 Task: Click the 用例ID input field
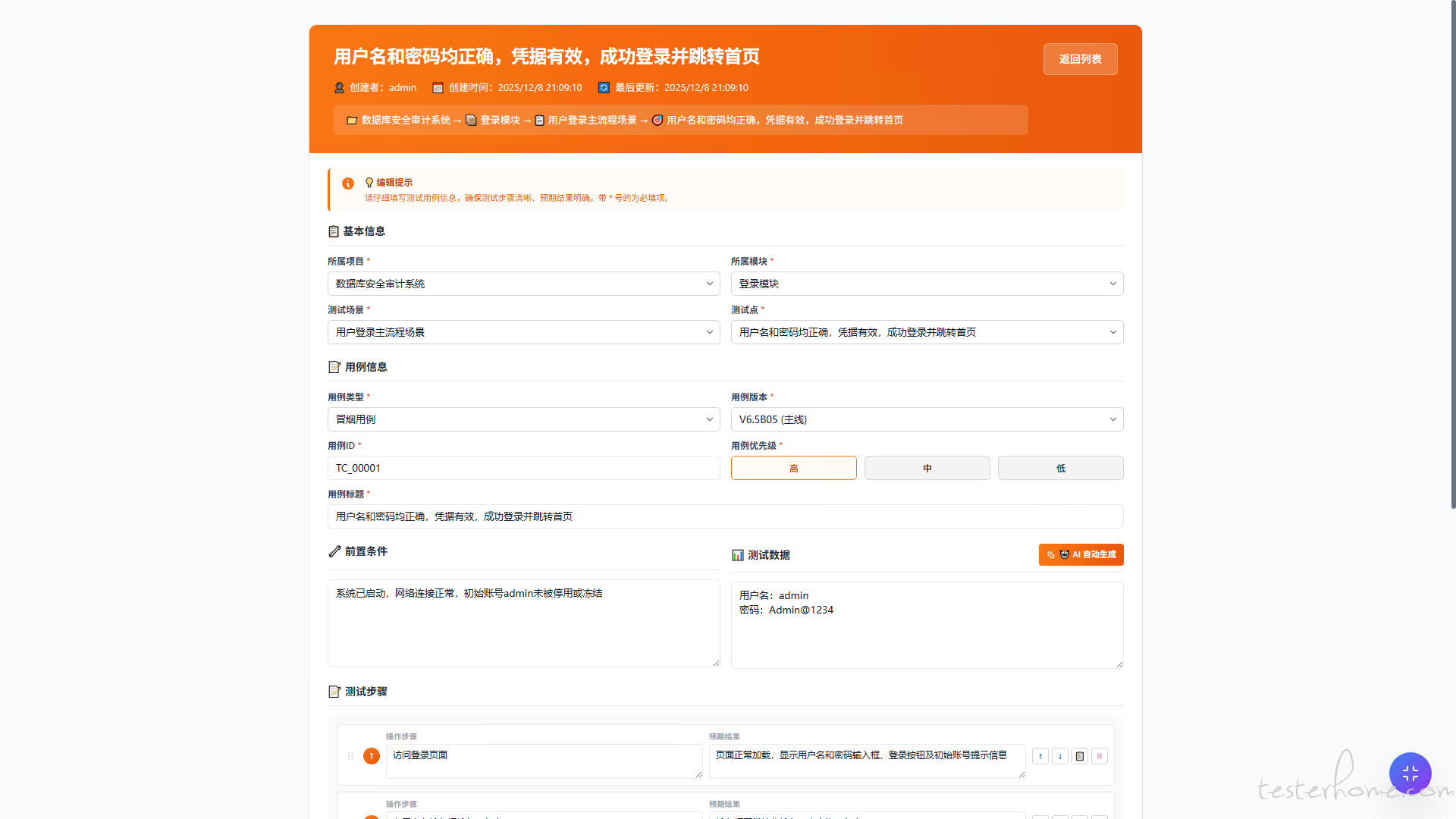[x=523, y=468]
